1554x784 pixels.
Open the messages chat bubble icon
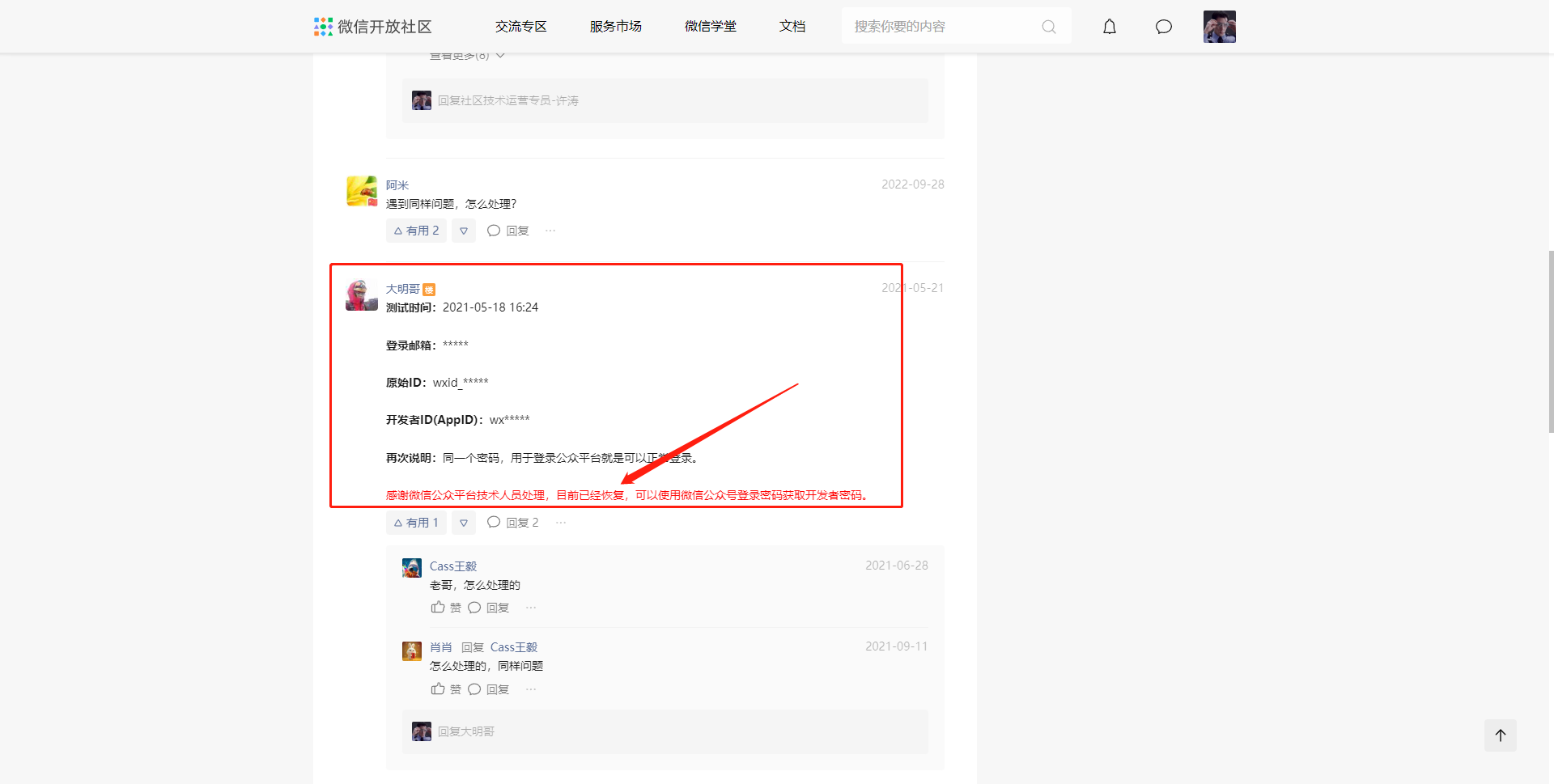coord(1164,27)
